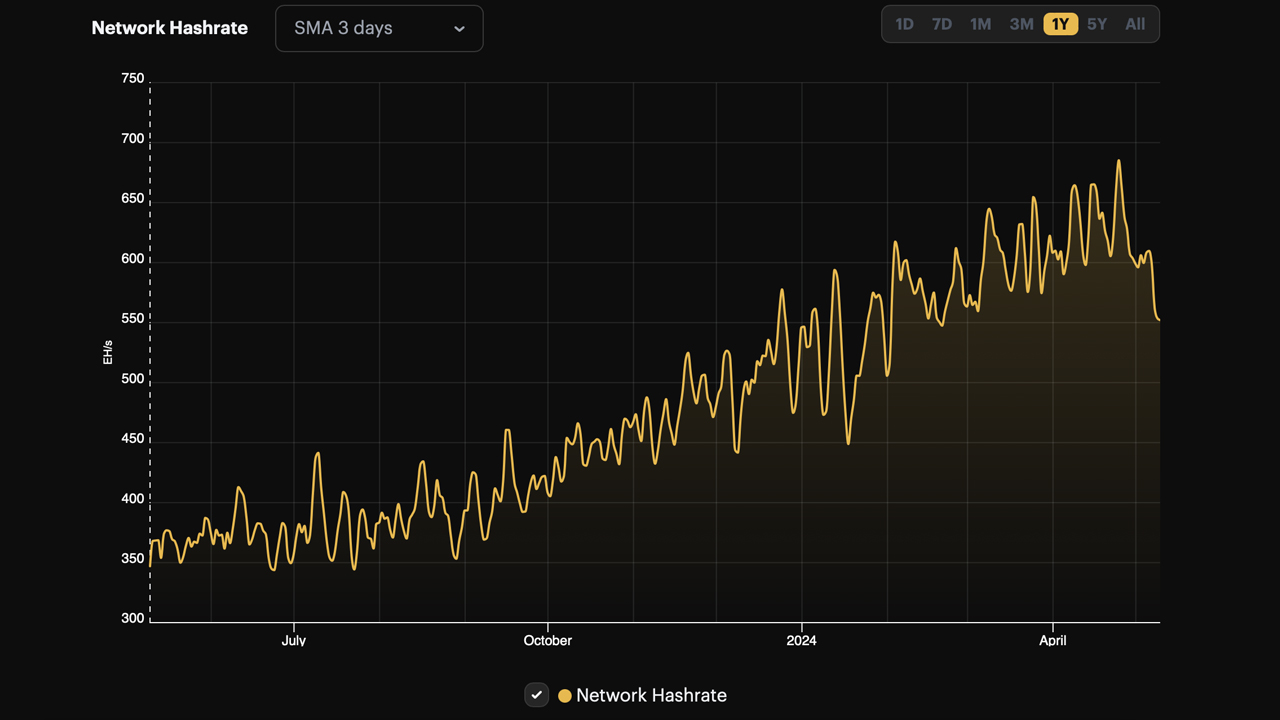Switch to the 3M view
This screenshot has height=720, width=1280.
click(1020, 24)
